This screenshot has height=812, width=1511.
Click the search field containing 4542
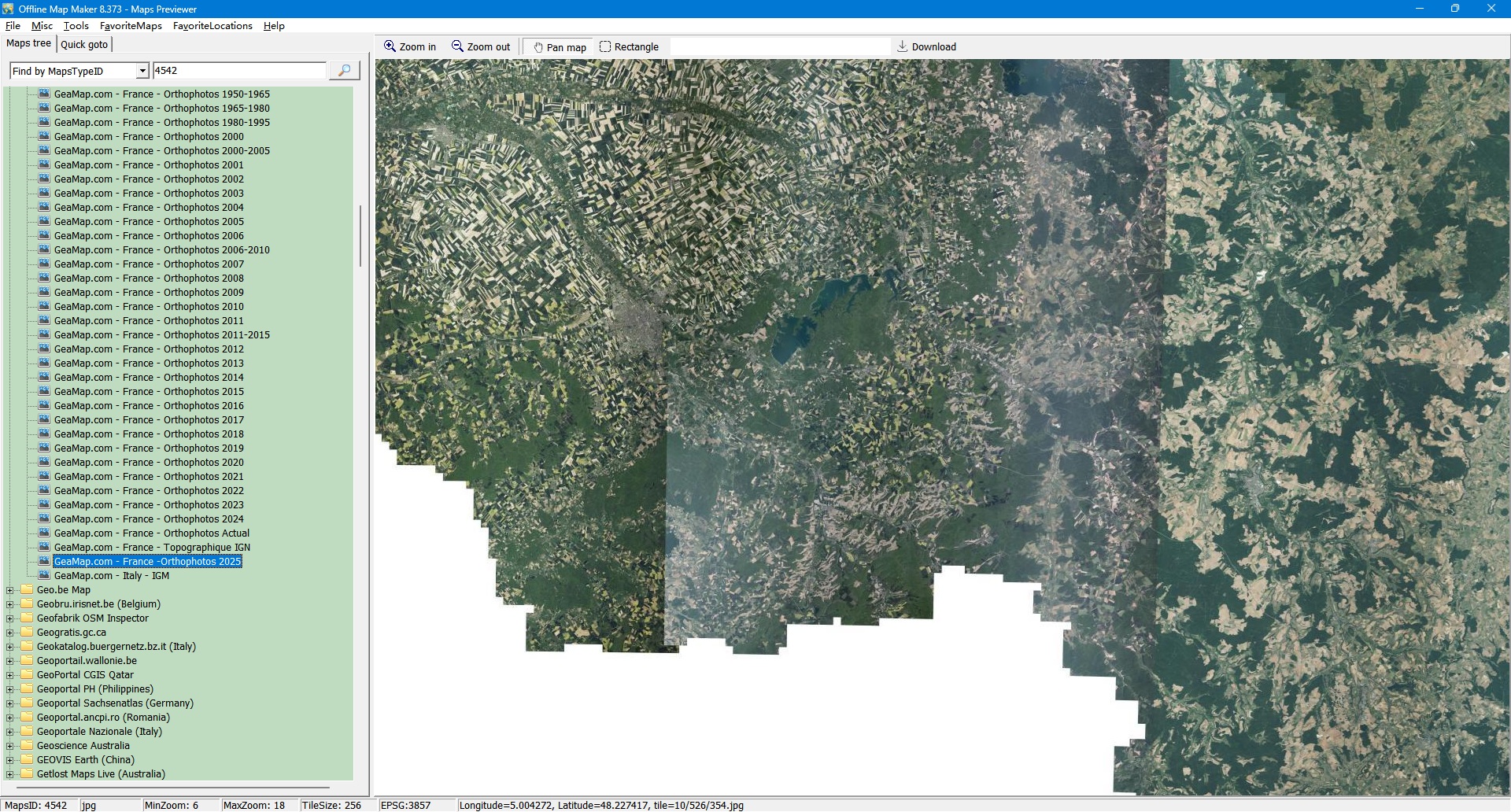[238, 71]
